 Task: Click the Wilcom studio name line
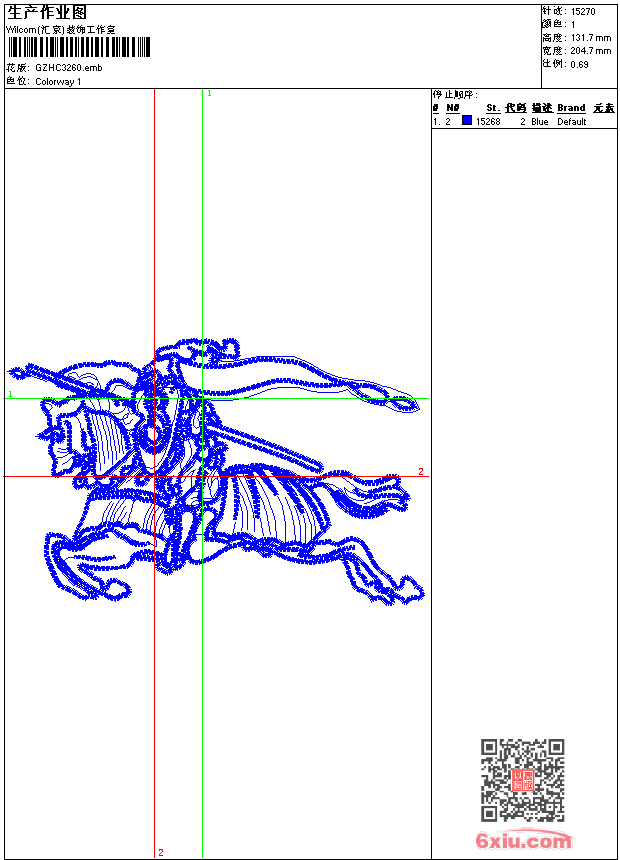pos(61,30)
